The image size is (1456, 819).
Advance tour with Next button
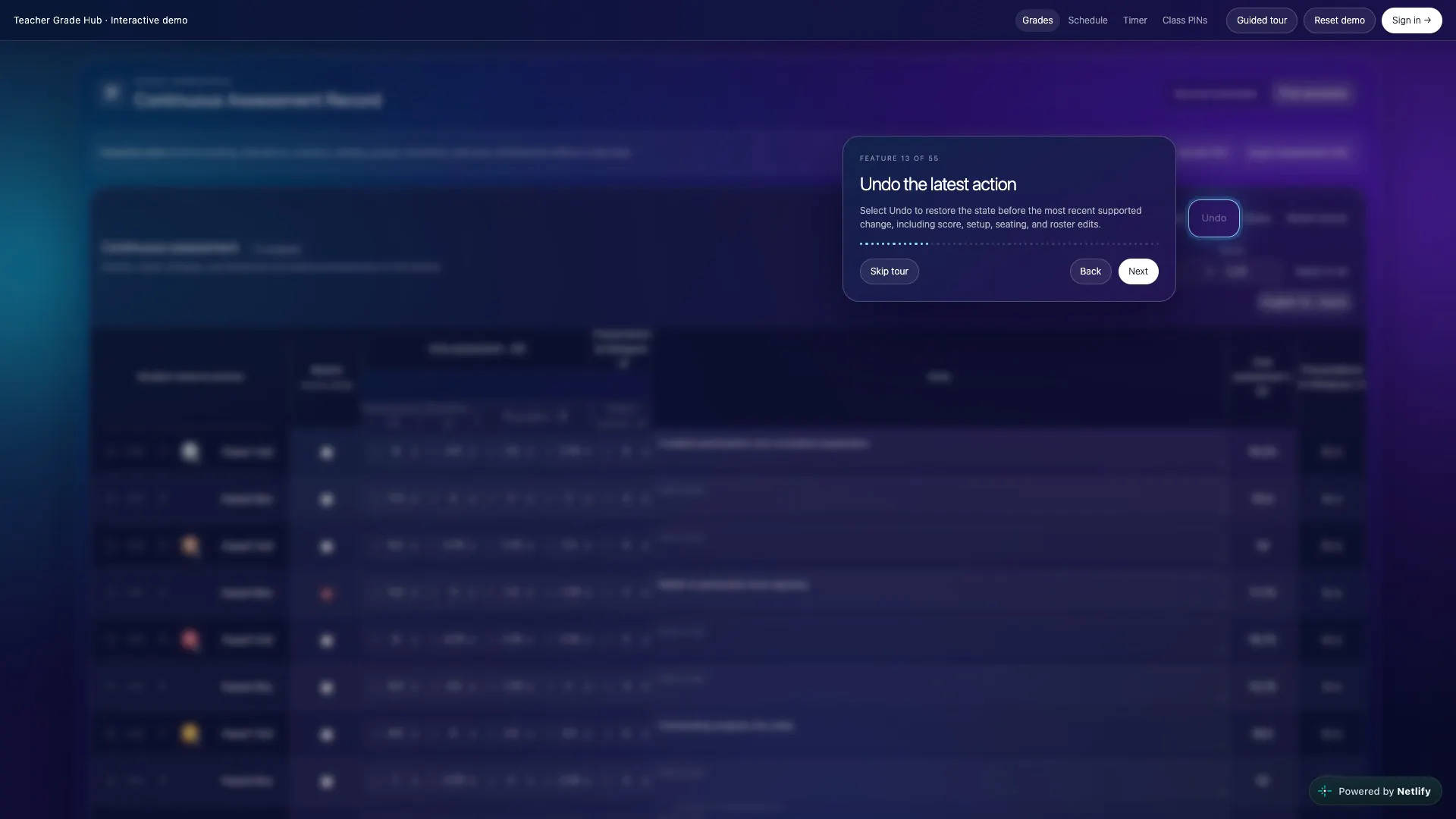click(x=1138, y=271)
